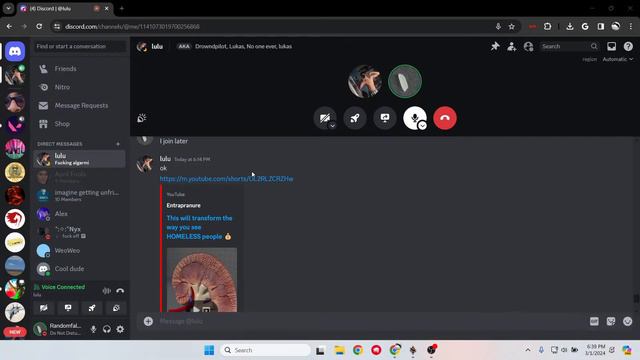Mute microphone in call controls

[x=415, y=118]
